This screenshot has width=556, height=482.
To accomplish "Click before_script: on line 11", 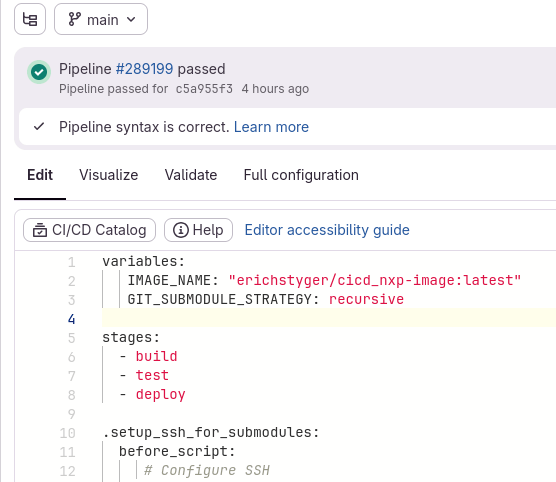I will 177,451.
